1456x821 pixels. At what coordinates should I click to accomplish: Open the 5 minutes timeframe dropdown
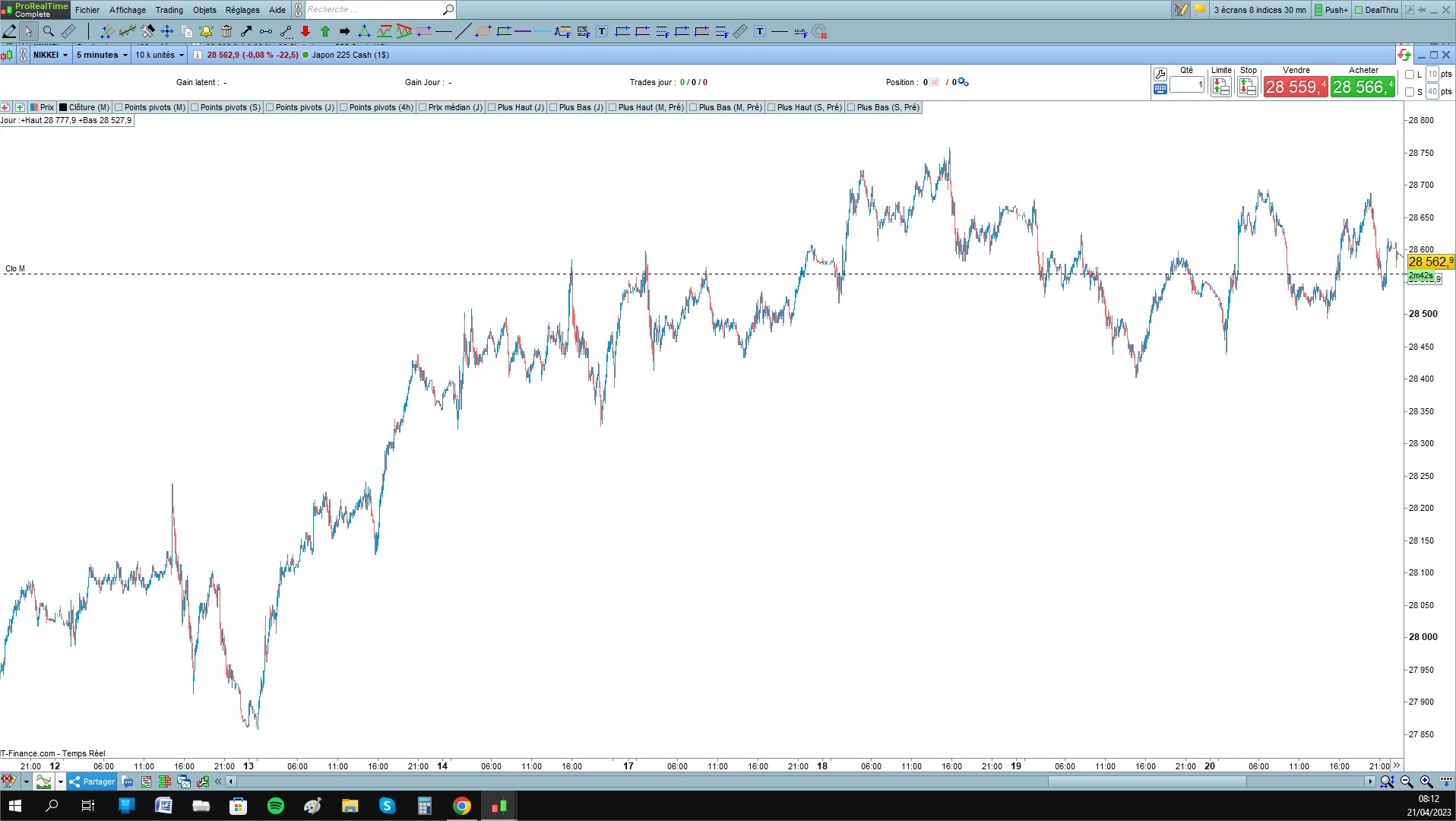pyautogui.click(x=102, y=55)
